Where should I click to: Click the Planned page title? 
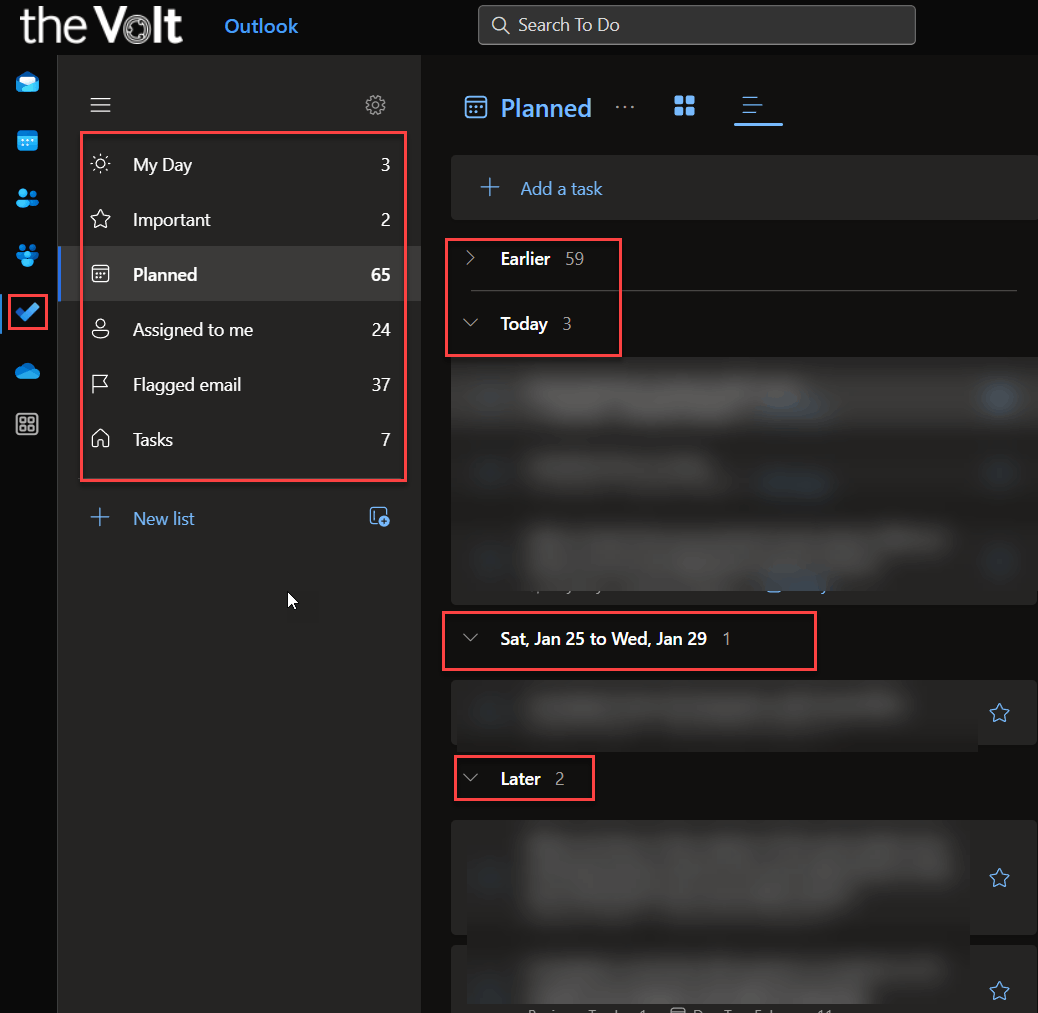(x=545, y=108)
